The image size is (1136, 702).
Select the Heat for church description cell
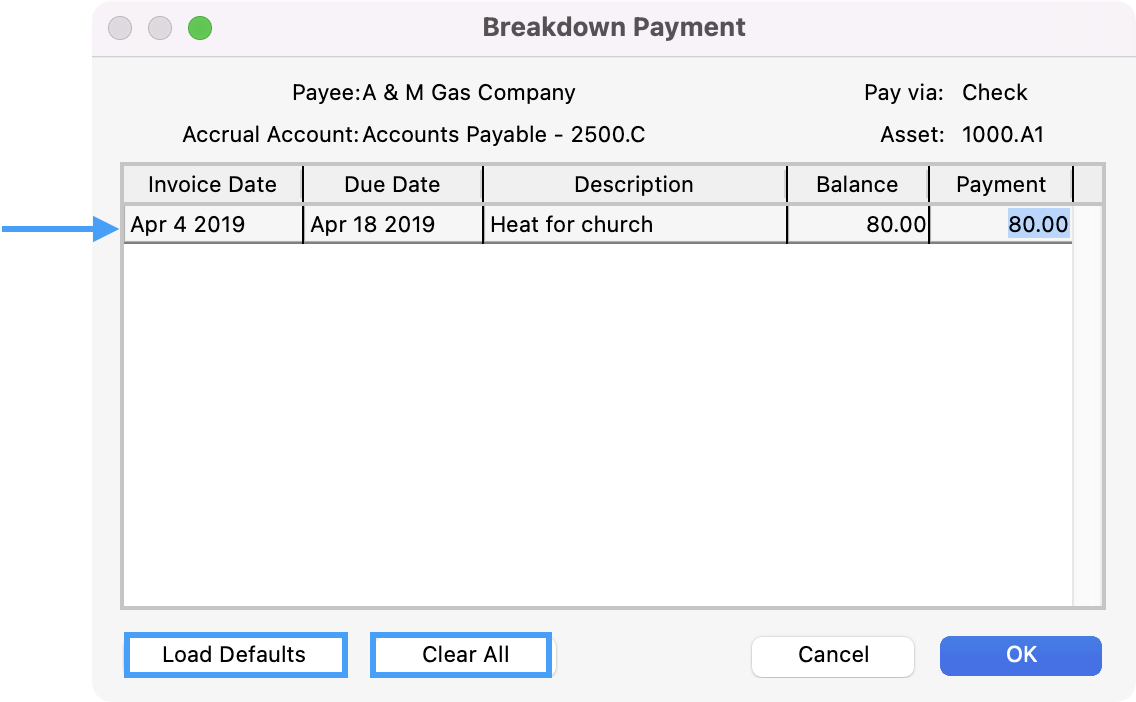click(634, 225)
